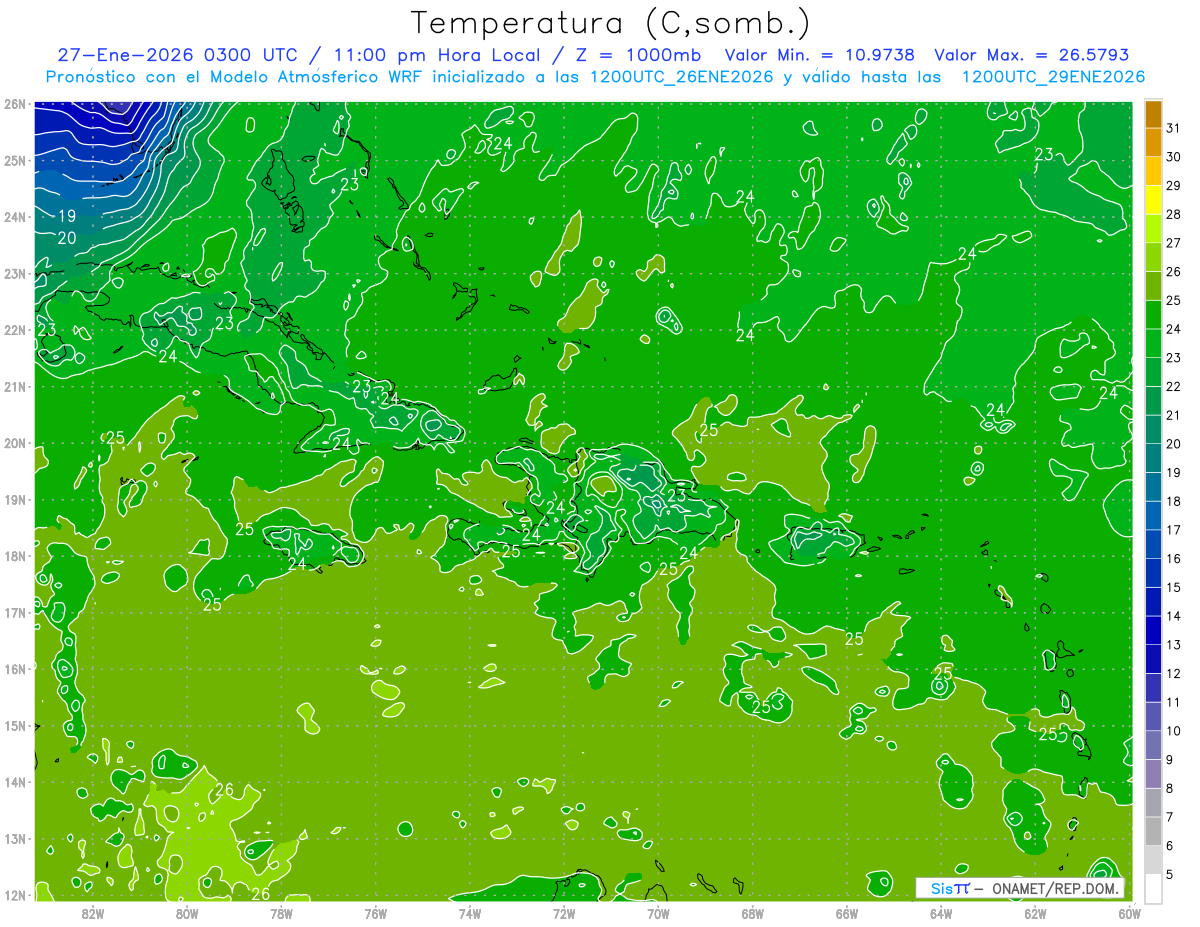Click the 78W longitude axis label
Screen dimensions: 1200x927
pyautogui.click(x=281, y=912)
